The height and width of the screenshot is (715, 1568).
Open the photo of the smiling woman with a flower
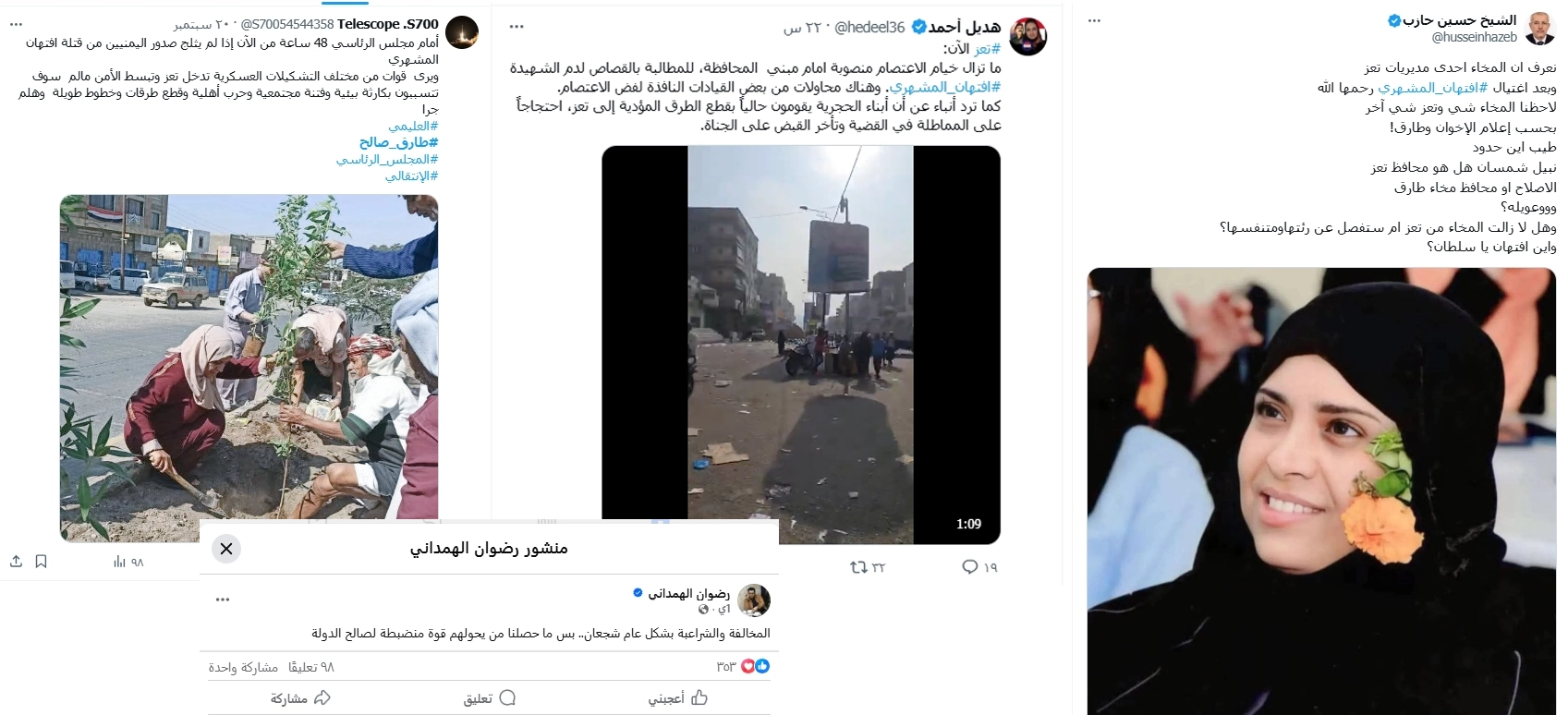tap(1321, 491)
